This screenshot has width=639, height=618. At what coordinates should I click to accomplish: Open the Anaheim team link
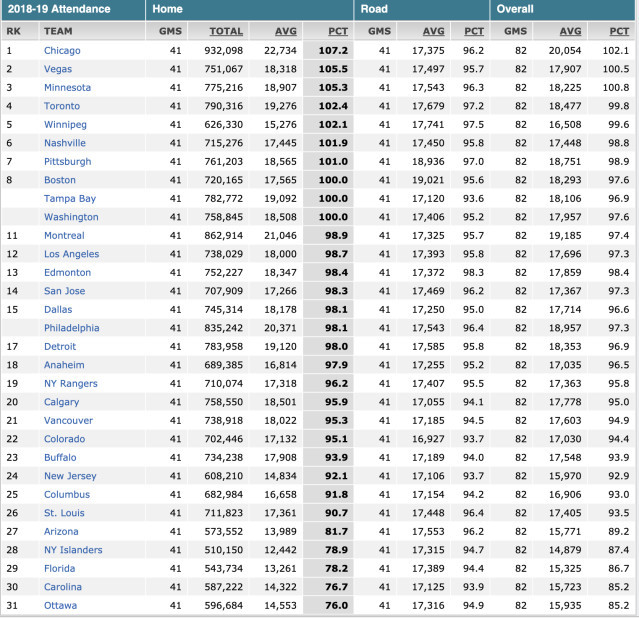[64, 365]
